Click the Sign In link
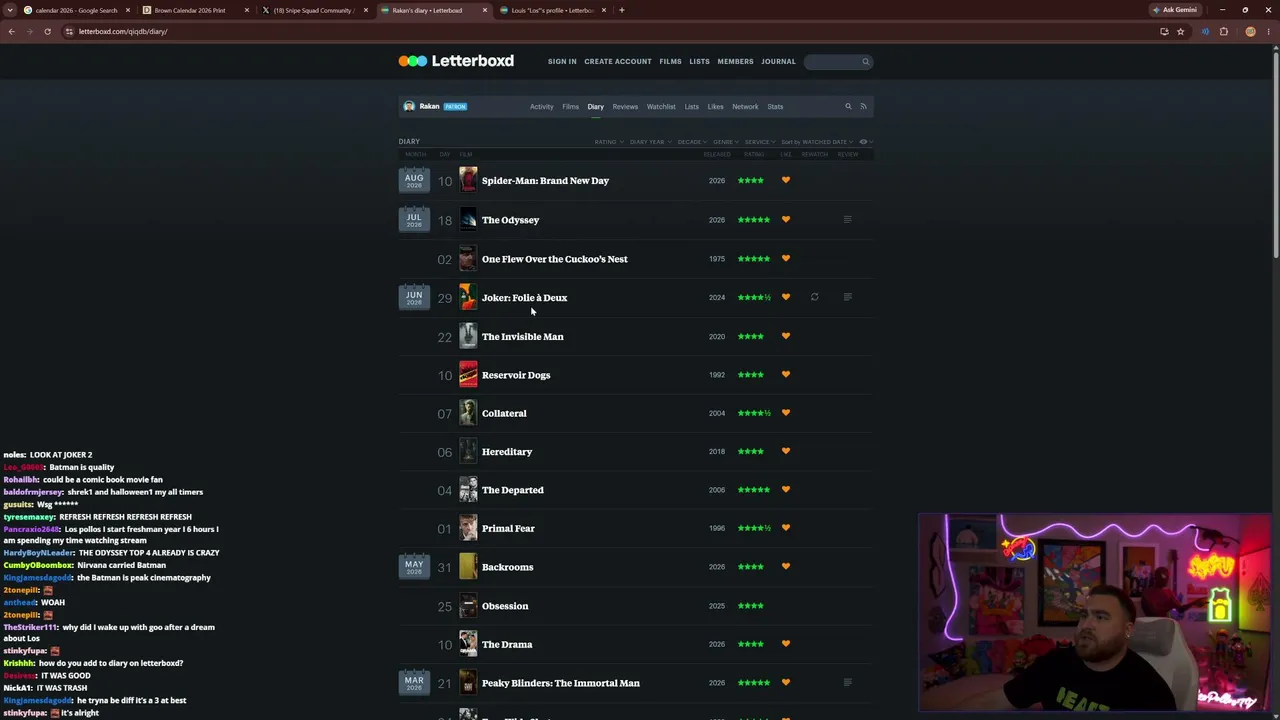1280x720 pixels. point(562,62)
